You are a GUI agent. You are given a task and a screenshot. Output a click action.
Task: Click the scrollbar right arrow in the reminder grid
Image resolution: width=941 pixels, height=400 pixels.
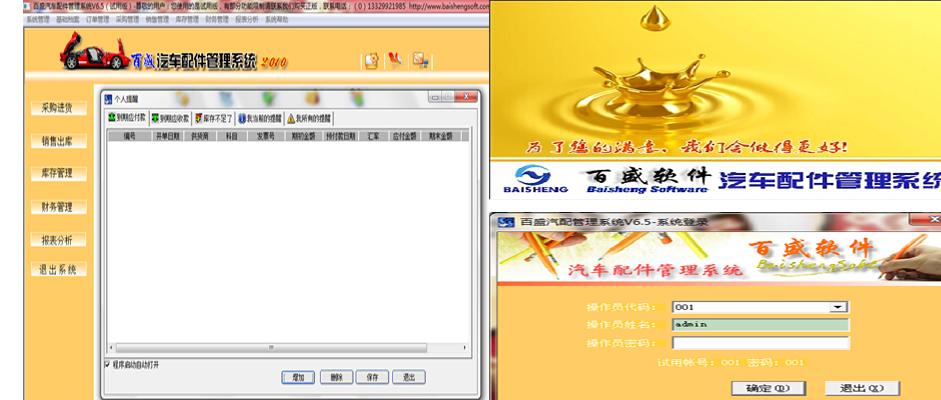pos(464,348)
